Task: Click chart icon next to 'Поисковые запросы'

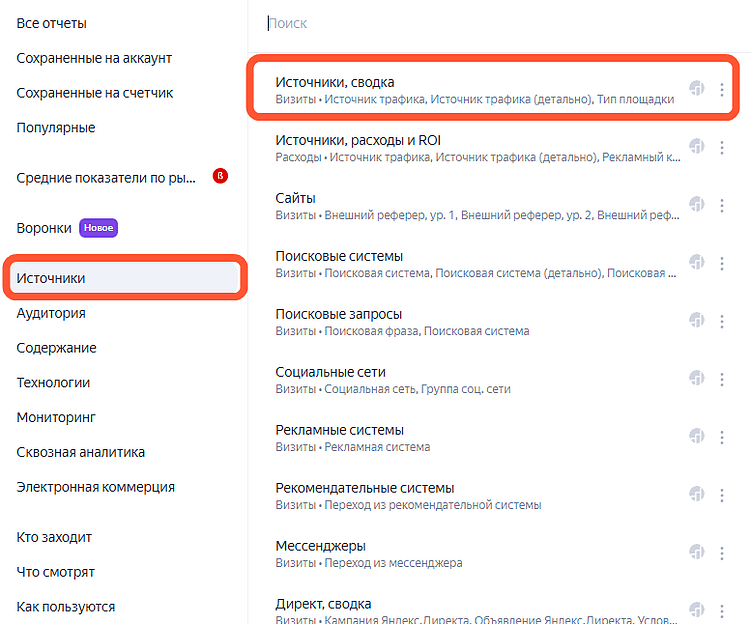Action: coord(697,321)
